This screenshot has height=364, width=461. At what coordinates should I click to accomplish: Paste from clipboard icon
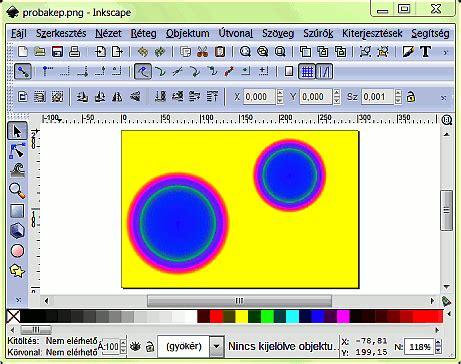click(x=220, y=52)
